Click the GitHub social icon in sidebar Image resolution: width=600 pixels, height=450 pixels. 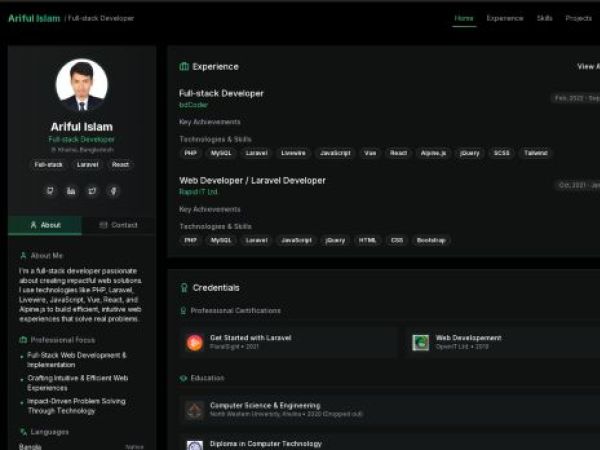coord(50,190)
